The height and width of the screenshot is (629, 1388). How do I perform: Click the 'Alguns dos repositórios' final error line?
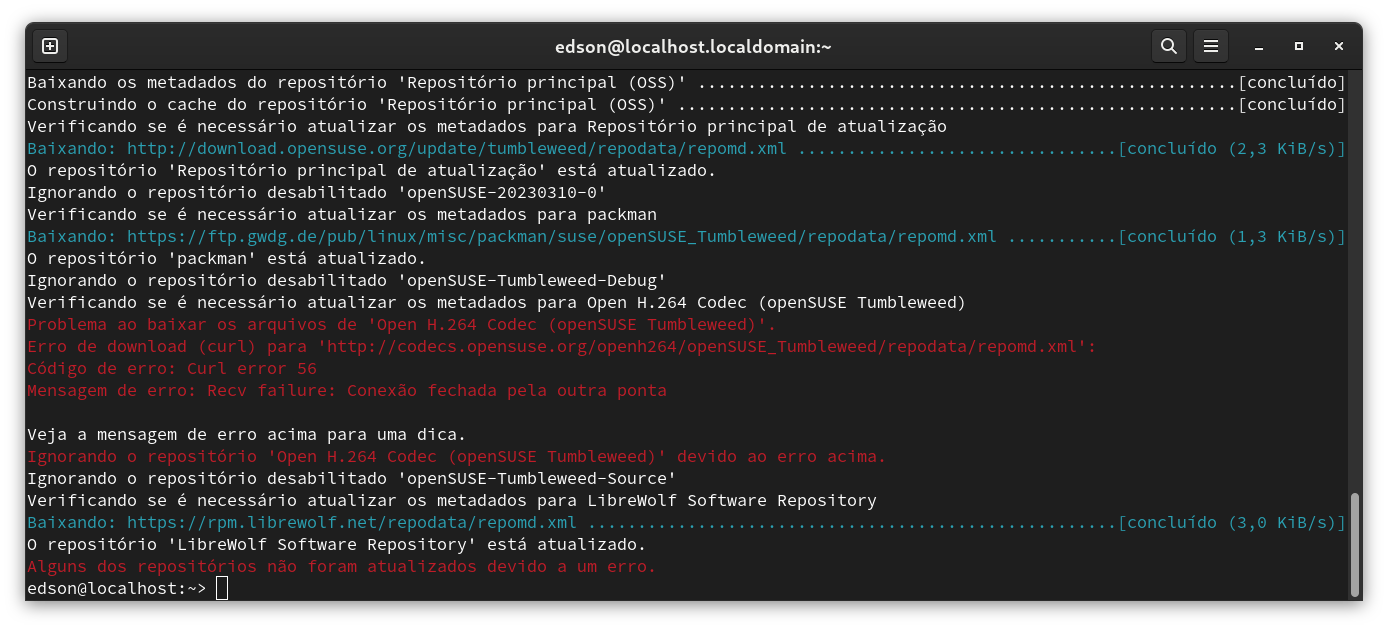pyautogui.click(x=341, y=567)
